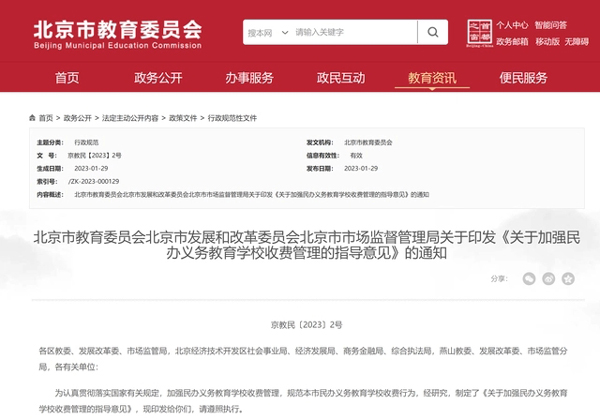The width and height of the screenshot is (600, 419).
Task: Click the 内容概述 summary text
Action: (x=251, y=195)
